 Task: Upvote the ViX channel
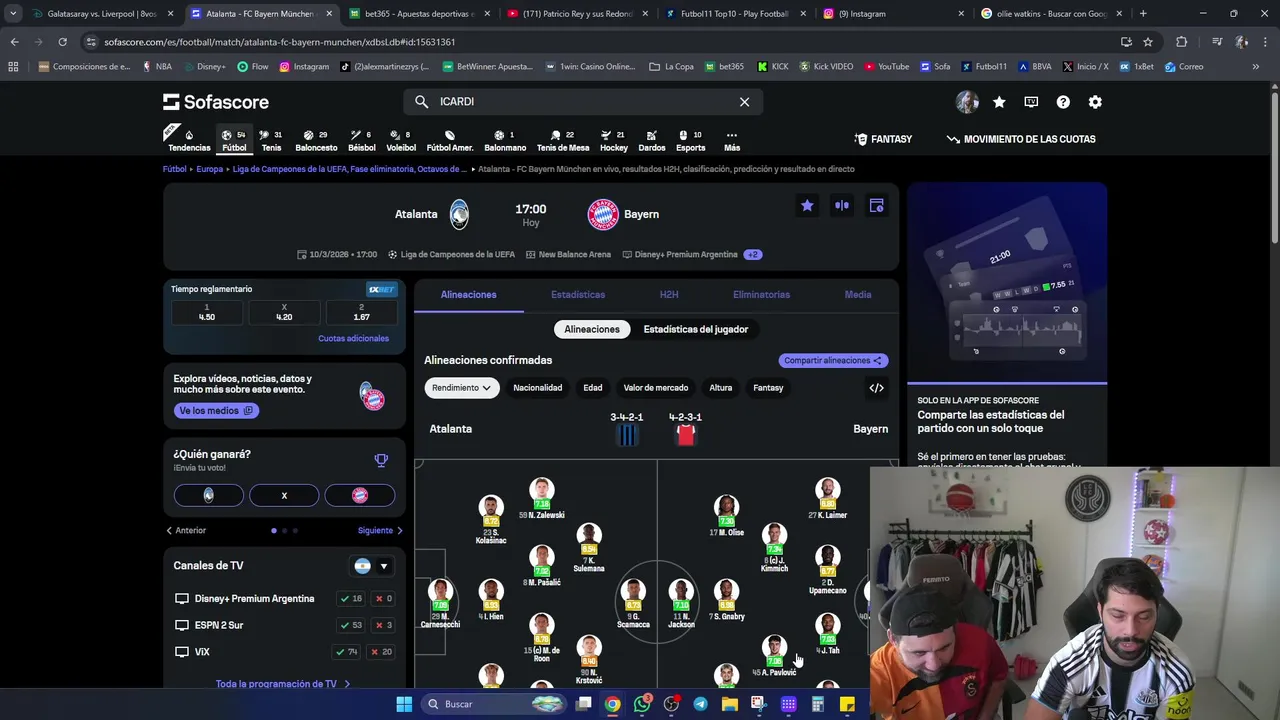click(x=347, y=652)
